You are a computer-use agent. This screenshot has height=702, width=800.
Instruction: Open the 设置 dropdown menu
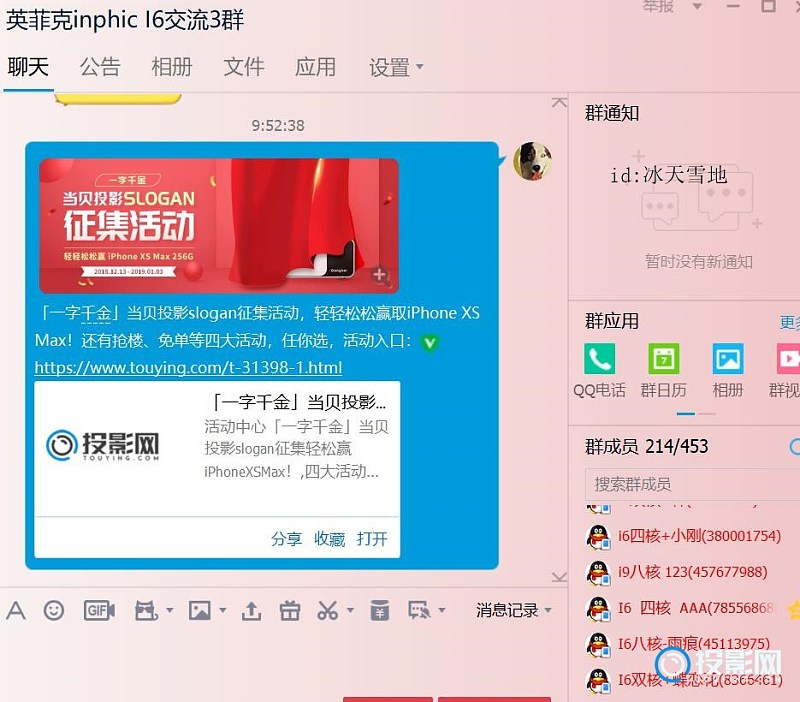(396, 67)
